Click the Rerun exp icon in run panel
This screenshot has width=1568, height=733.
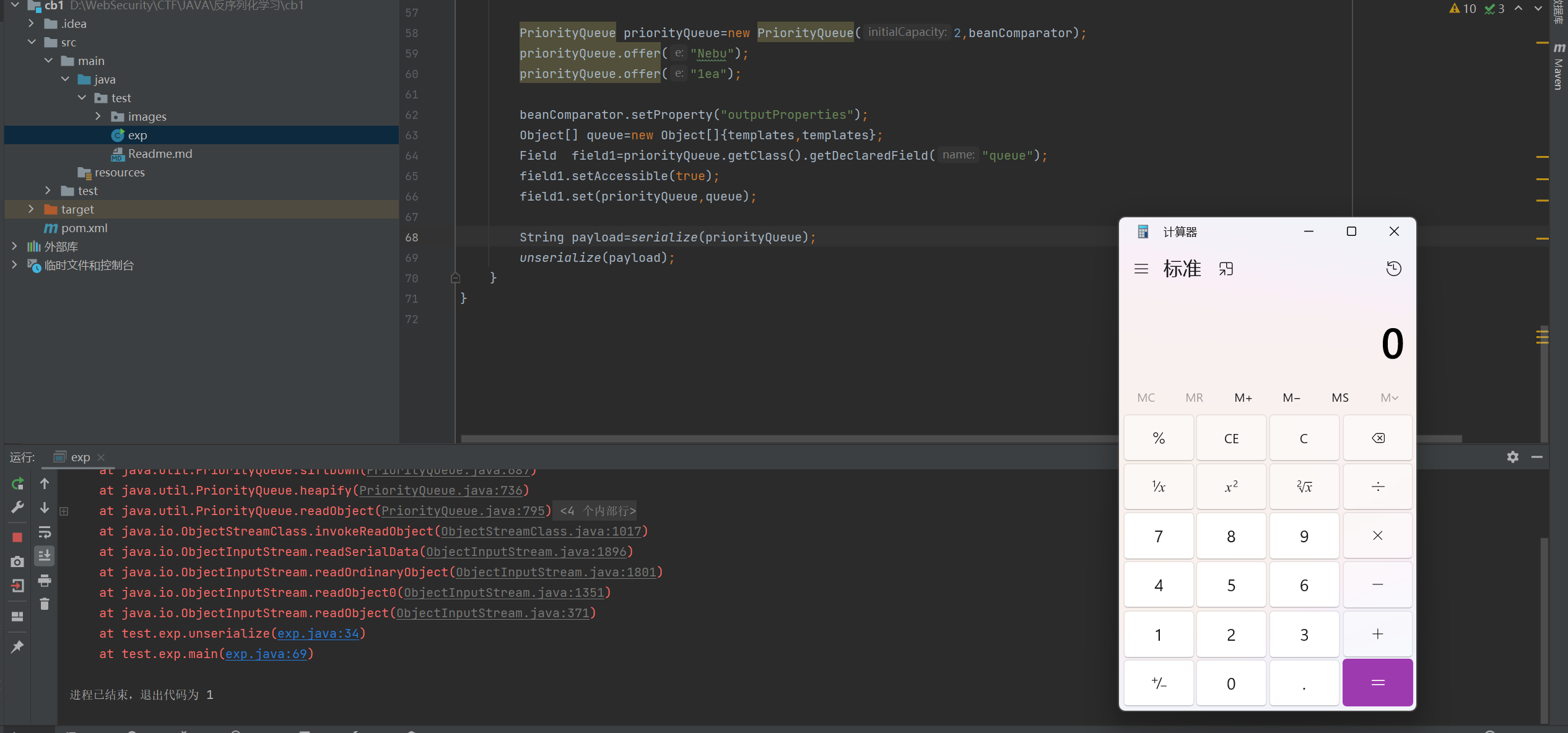(17, 484)
